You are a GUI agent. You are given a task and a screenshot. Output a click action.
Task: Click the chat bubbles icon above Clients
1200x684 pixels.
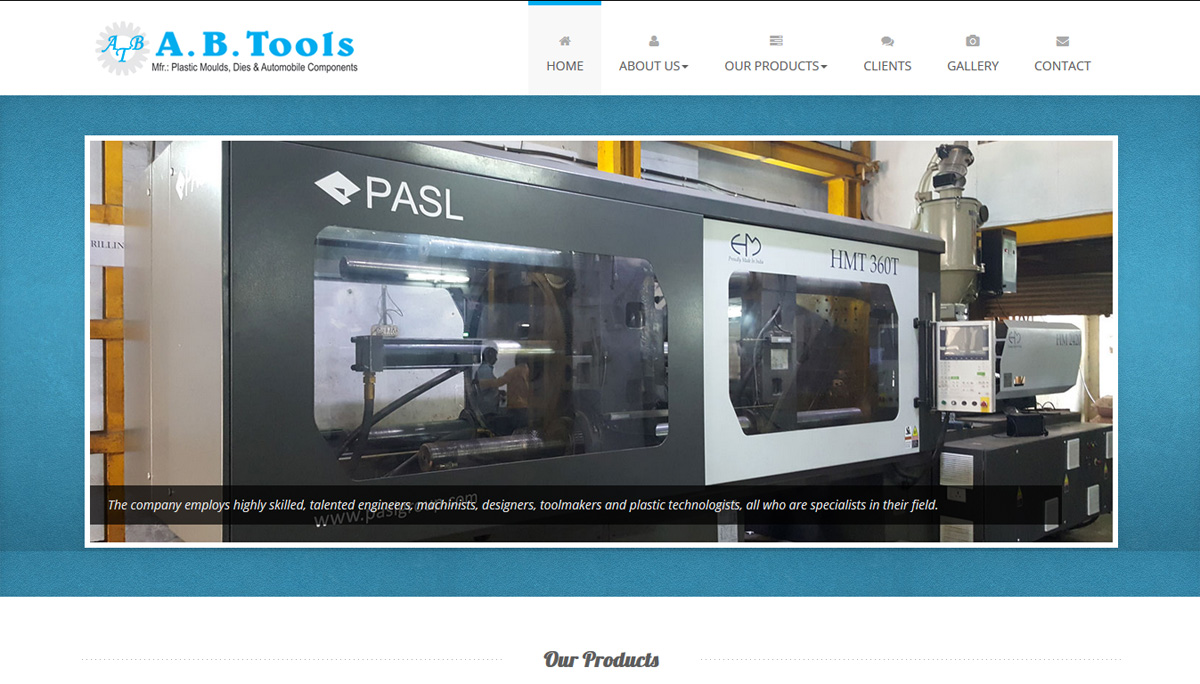[x=887, y=41]
